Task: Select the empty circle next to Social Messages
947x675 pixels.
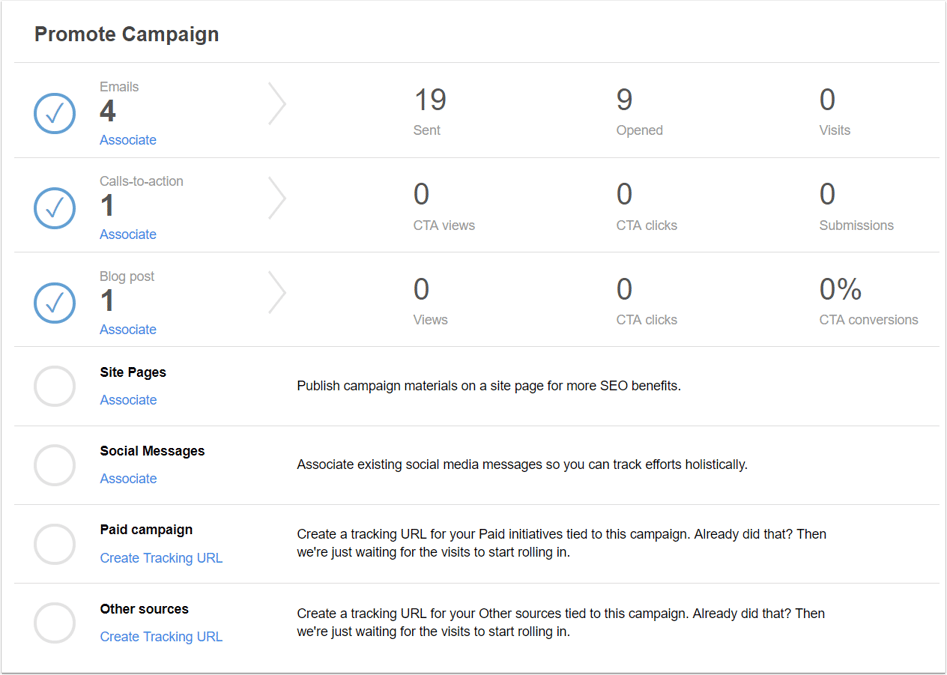Action: (54, 465)
